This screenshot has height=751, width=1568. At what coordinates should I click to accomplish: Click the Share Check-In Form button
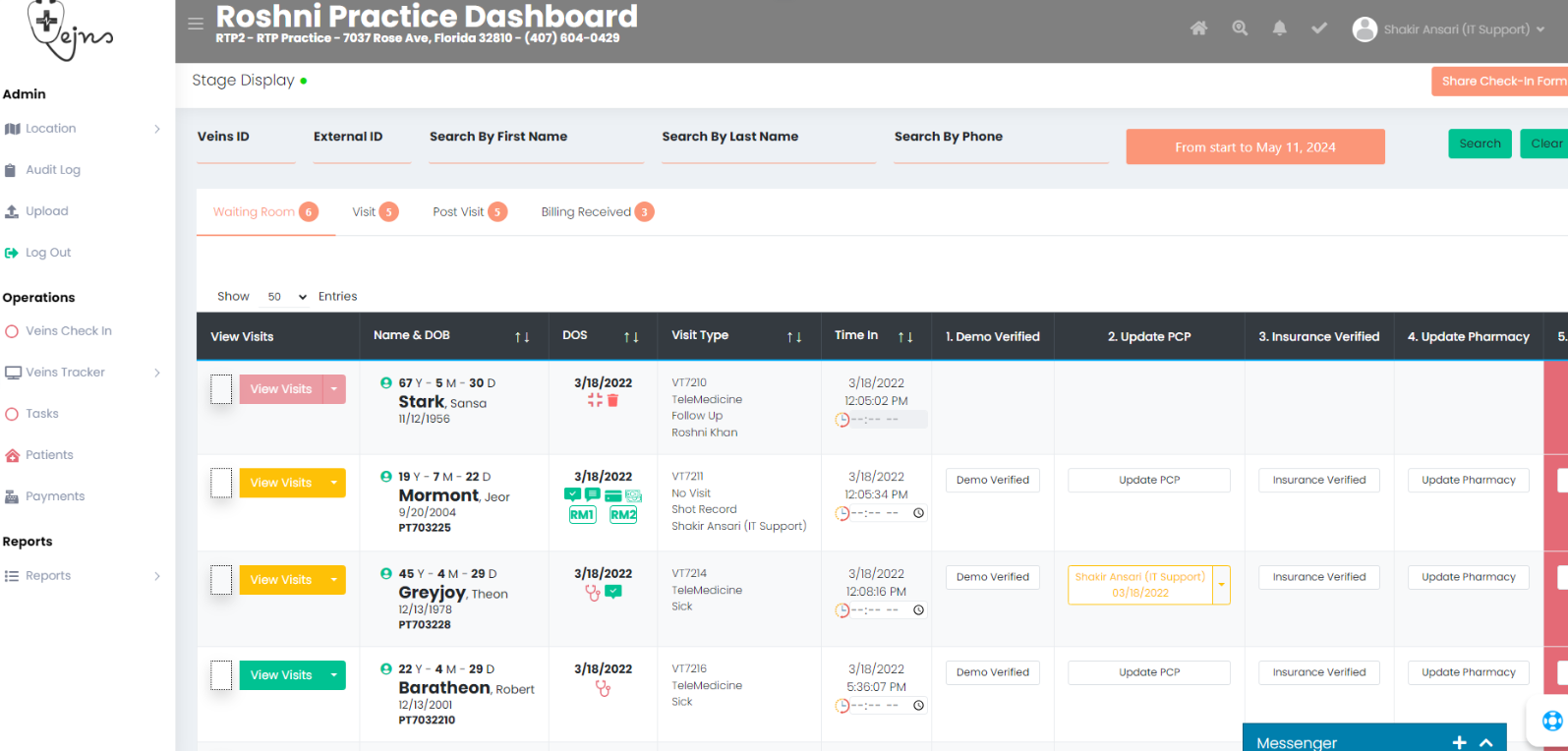point(1500,82)
